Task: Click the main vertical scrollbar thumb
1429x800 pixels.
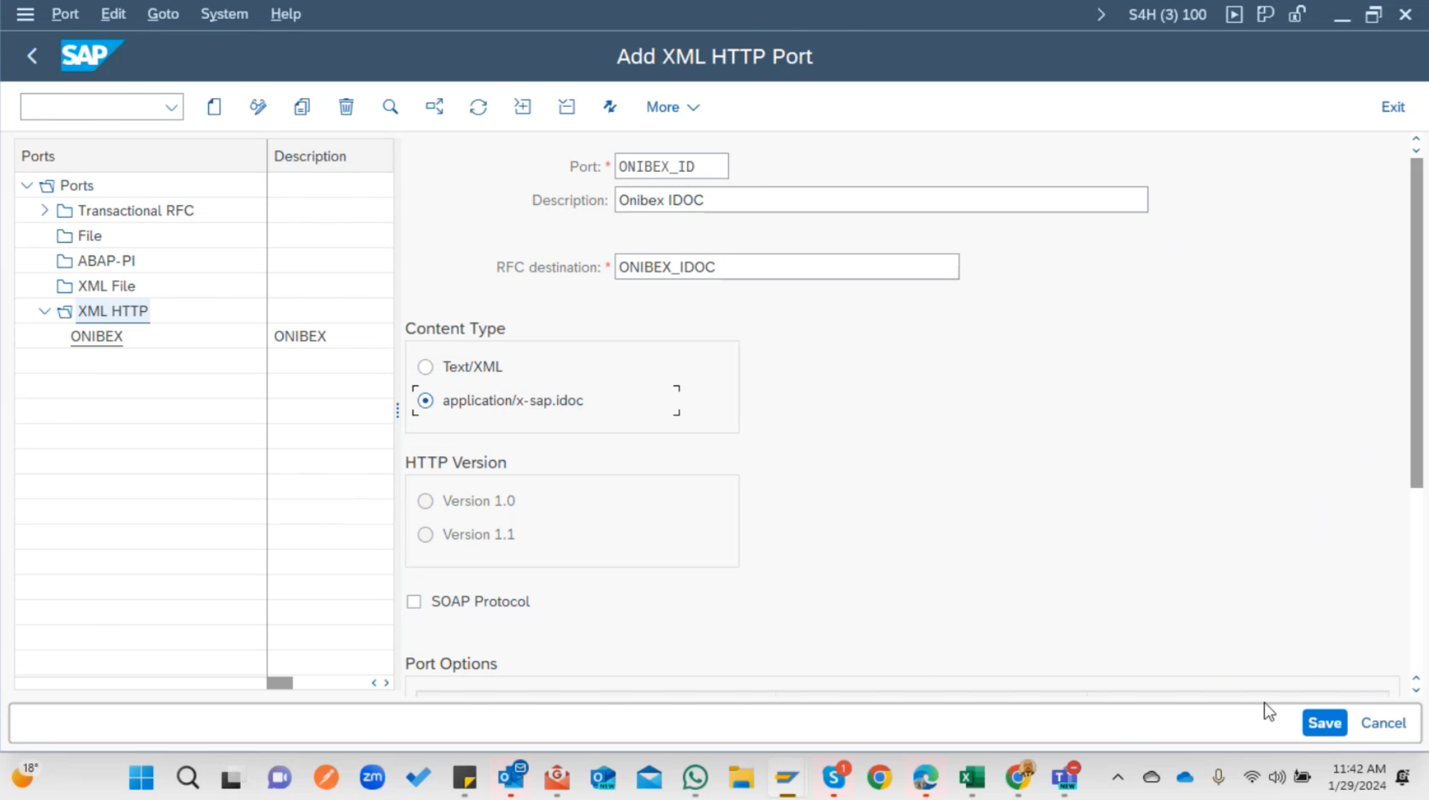Action: [x=1416, y=323]
